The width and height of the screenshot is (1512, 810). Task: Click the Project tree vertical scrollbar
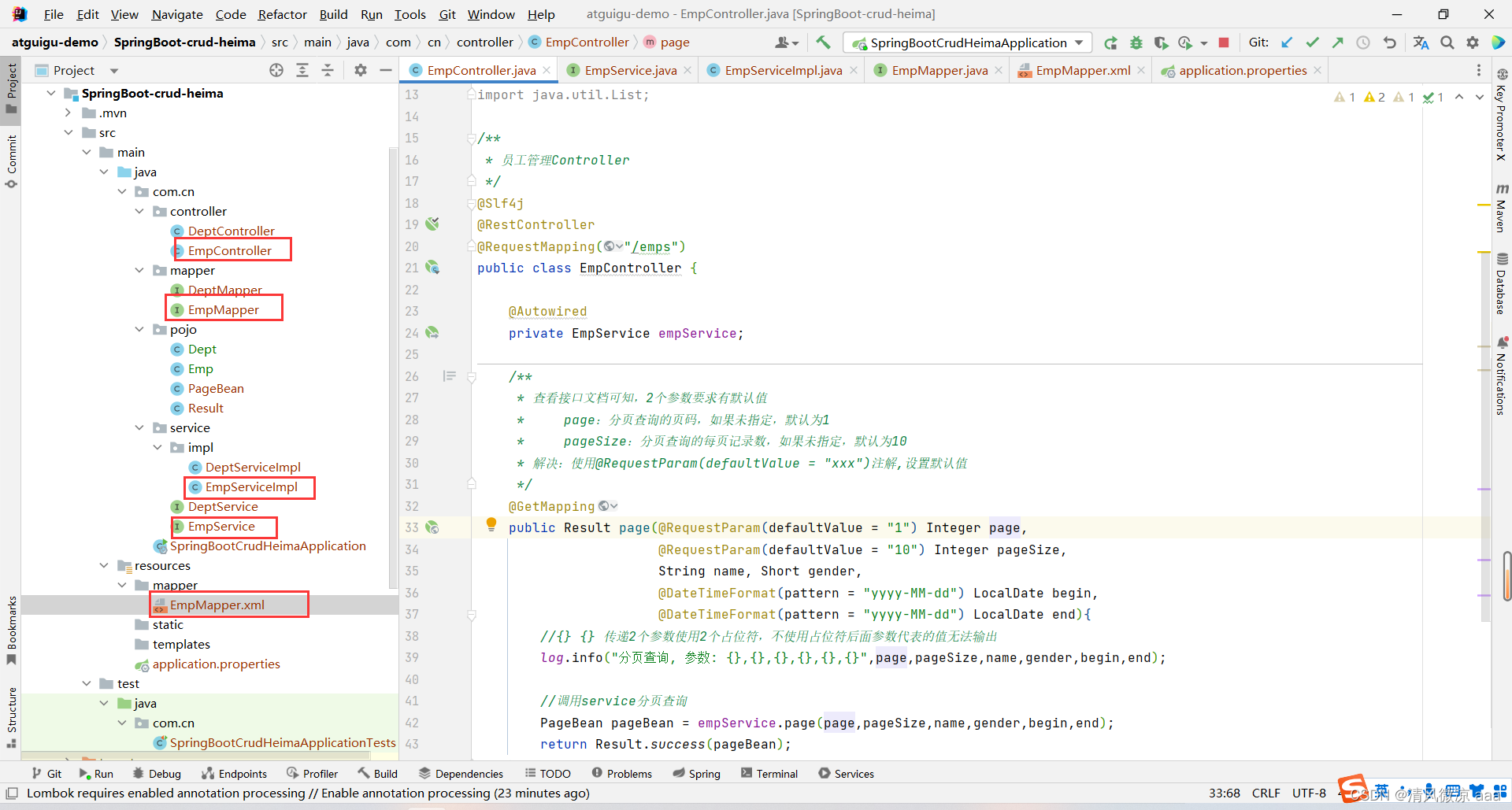(393, 368)
